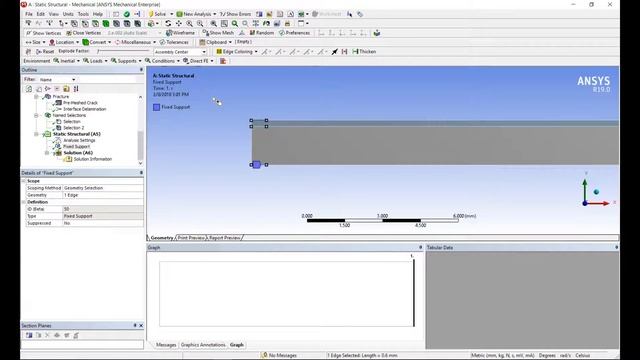
Task: Click the Reset explode button
Action: 45,51
